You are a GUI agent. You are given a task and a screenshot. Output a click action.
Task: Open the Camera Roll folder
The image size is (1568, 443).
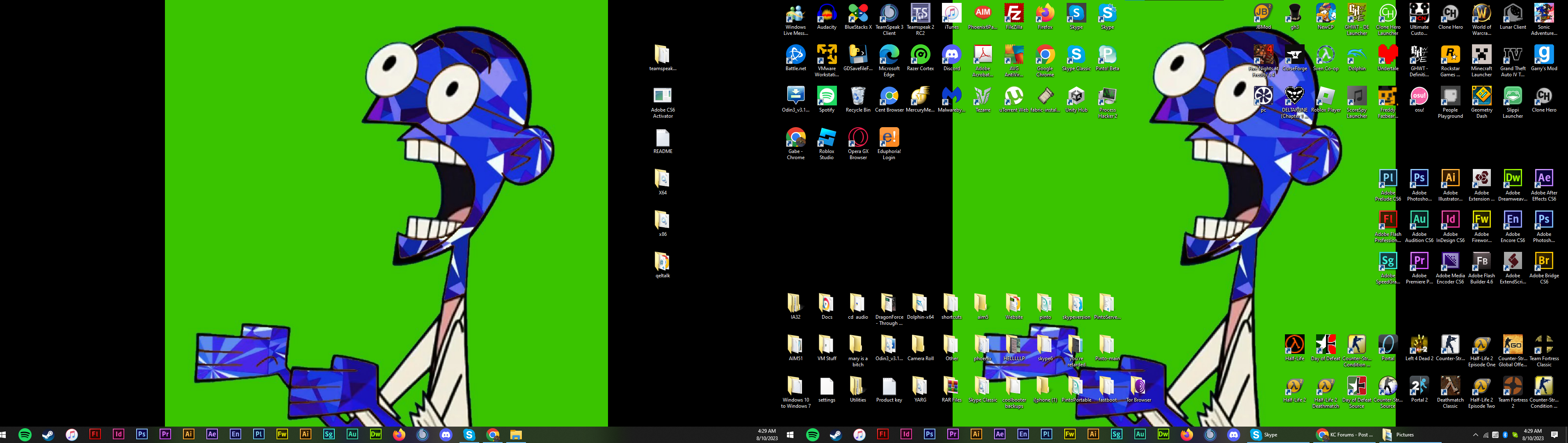(x=920, y=347)
